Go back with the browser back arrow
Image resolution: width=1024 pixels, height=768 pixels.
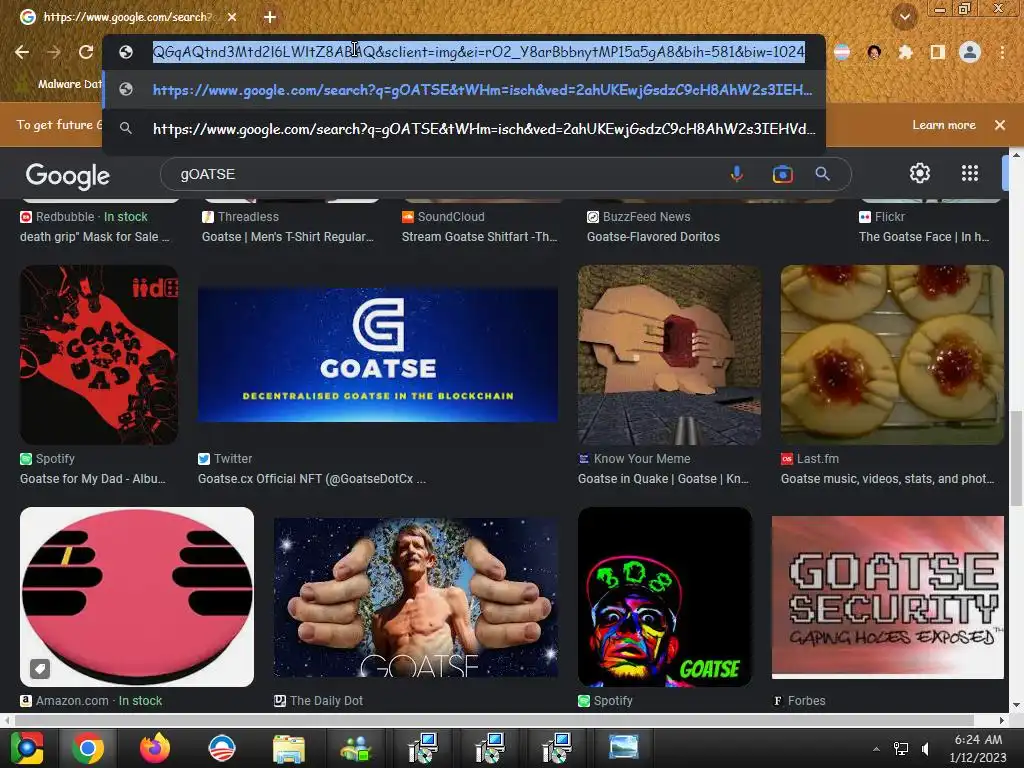tap(22, 52)
